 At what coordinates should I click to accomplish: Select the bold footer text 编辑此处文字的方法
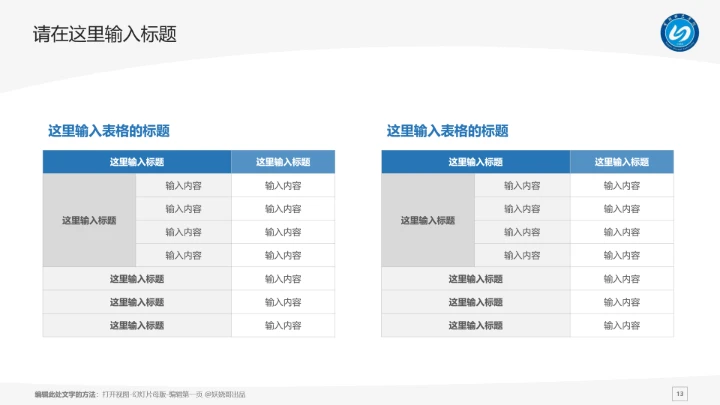(x=65, y=394)
